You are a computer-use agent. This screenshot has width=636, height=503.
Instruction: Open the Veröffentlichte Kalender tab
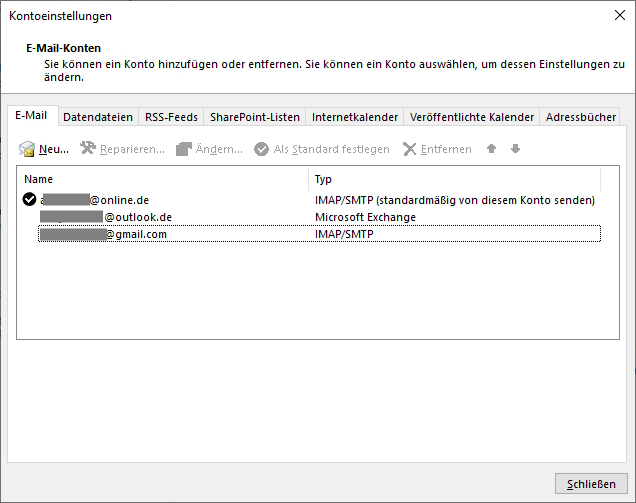coord(472,117)
